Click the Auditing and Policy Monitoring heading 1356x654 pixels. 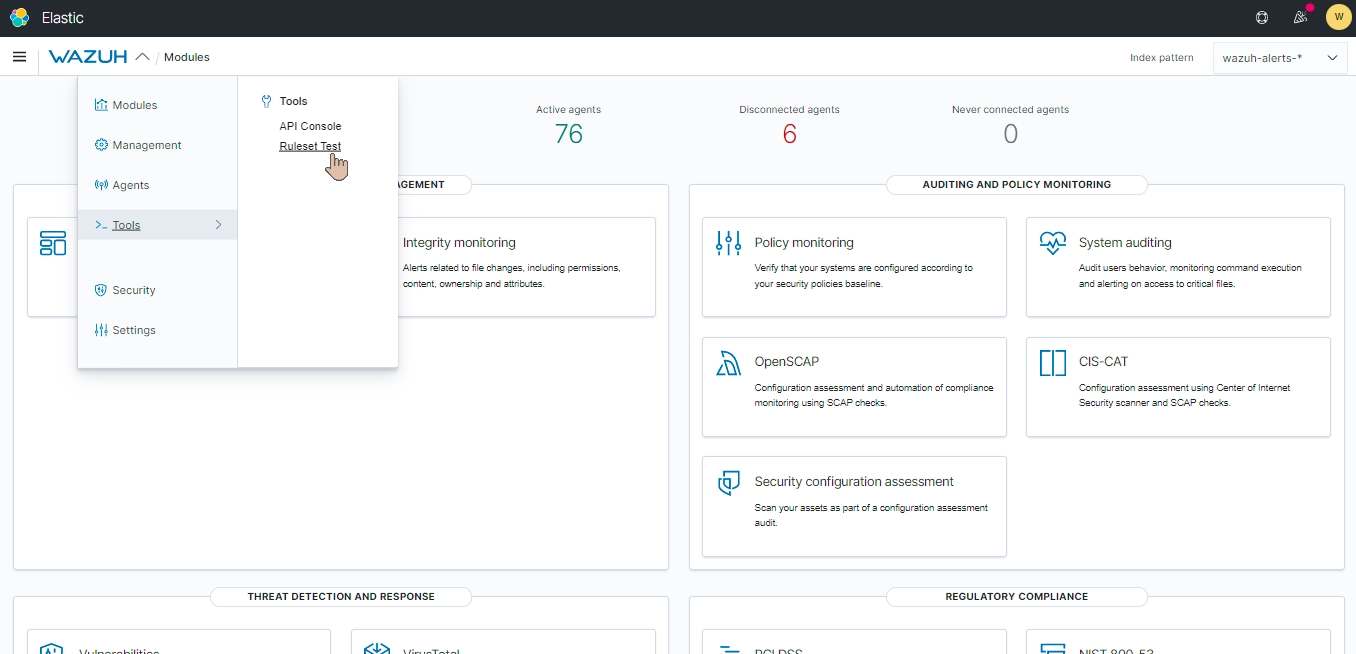(1017, 185)
